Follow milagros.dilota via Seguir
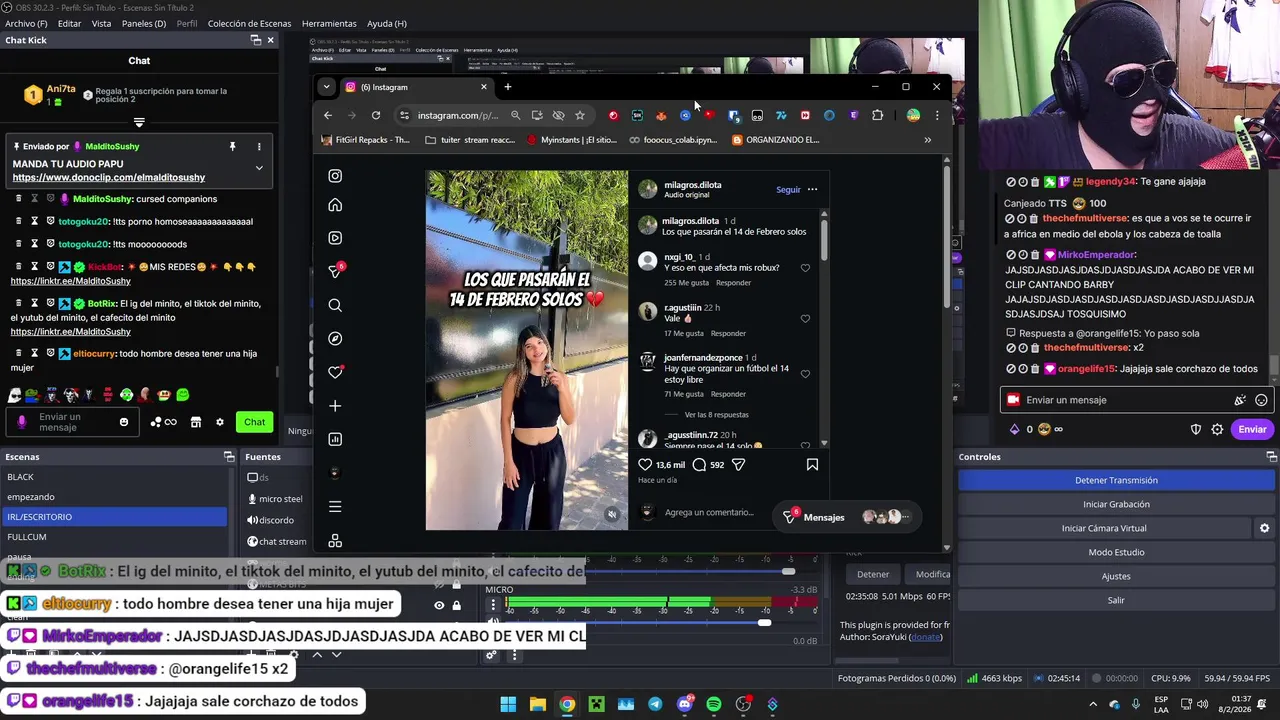1280x720 pixels. tap(788, 189)
